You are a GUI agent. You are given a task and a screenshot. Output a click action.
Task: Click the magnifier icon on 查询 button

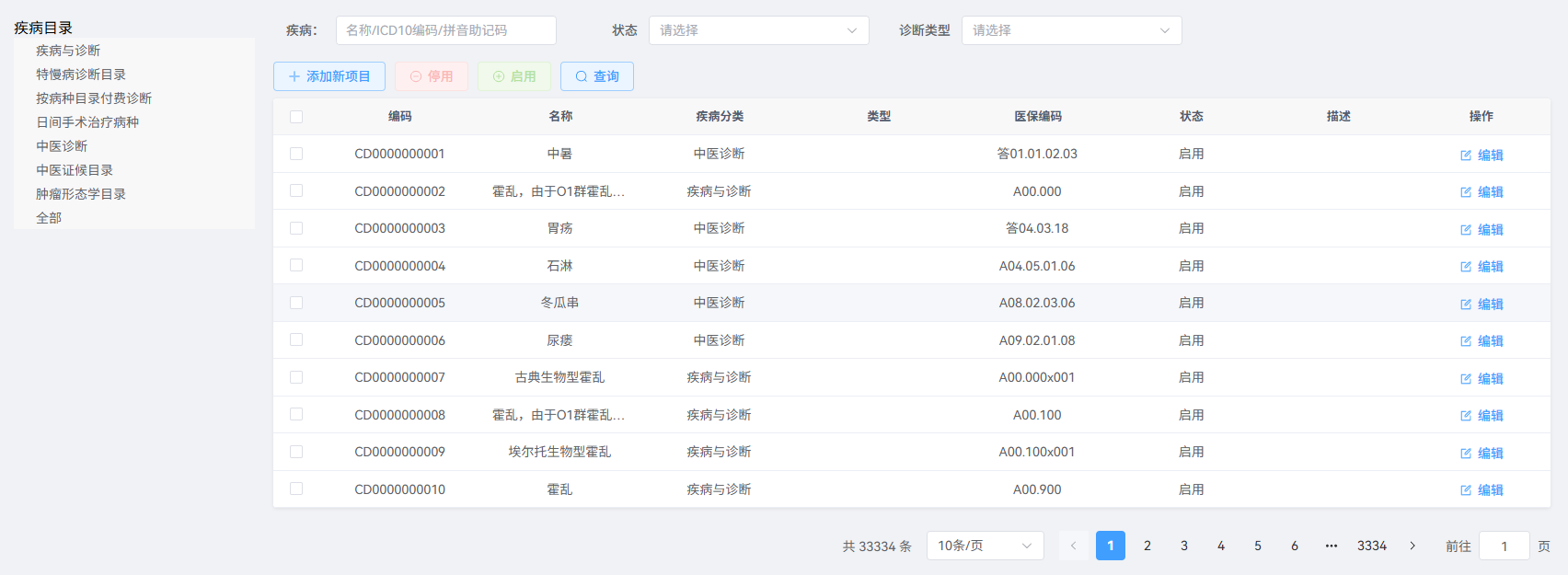click(582, 76)
